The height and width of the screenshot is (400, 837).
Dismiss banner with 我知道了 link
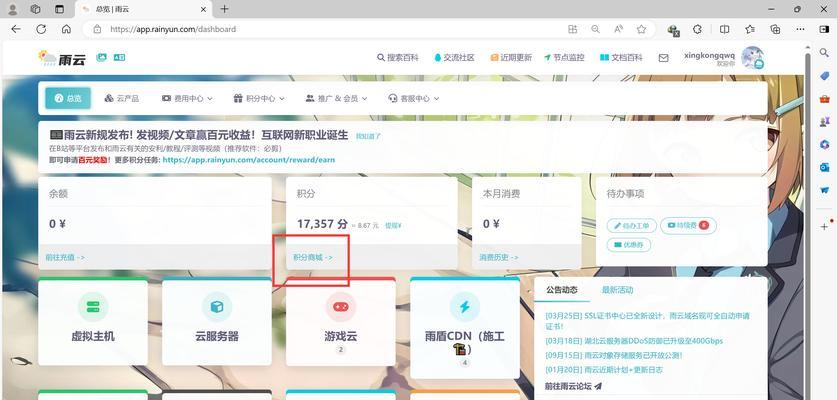368,136
